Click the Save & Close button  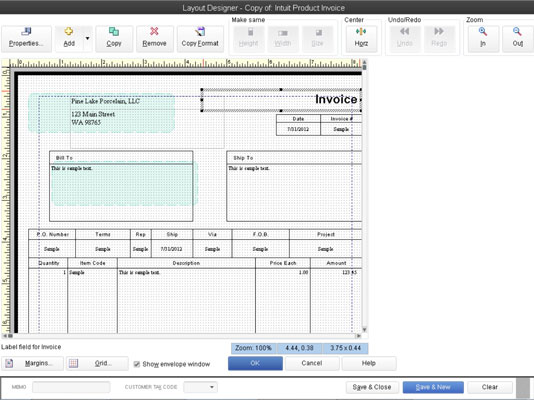point(372,387)
